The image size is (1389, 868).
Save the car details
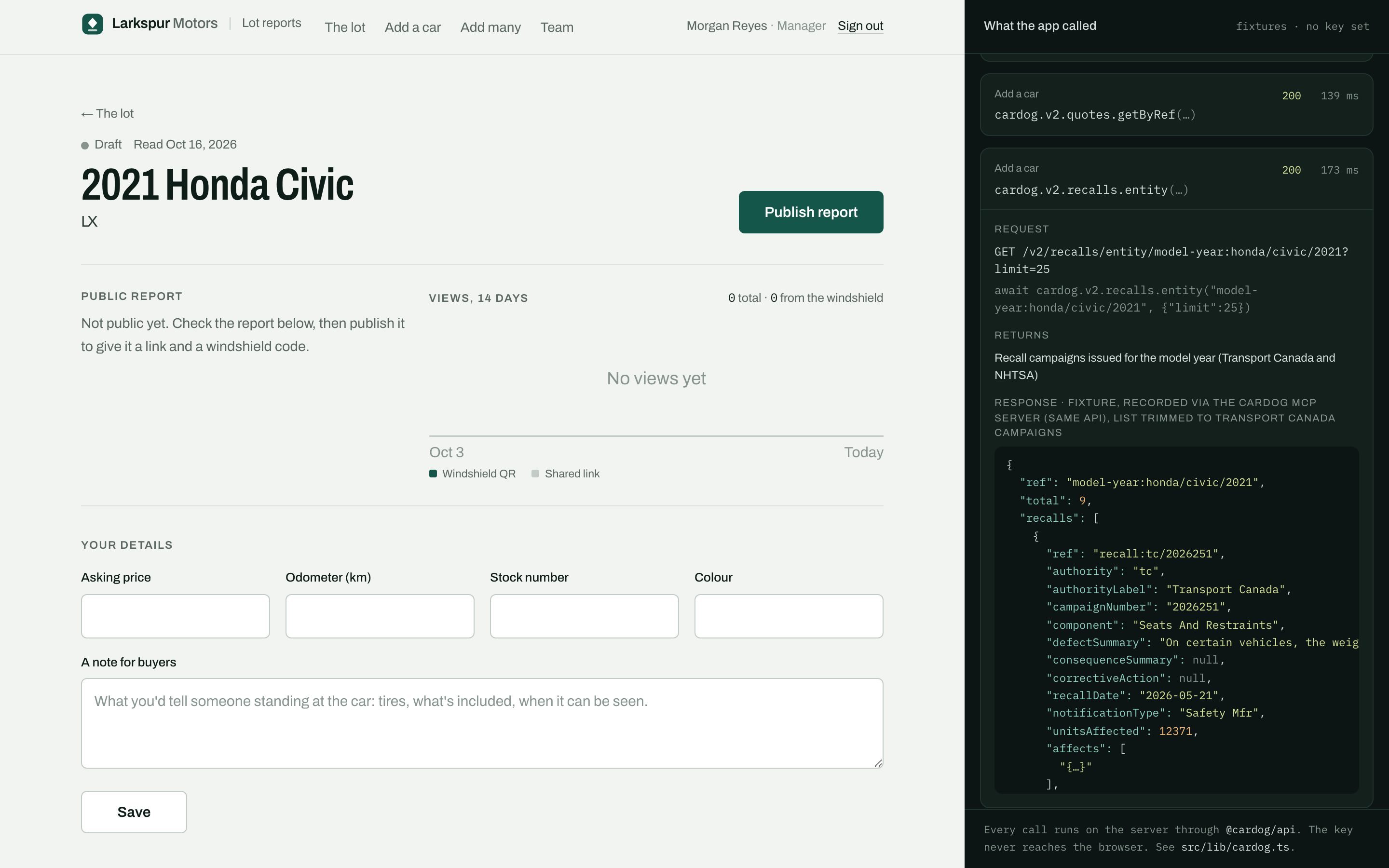134,812
